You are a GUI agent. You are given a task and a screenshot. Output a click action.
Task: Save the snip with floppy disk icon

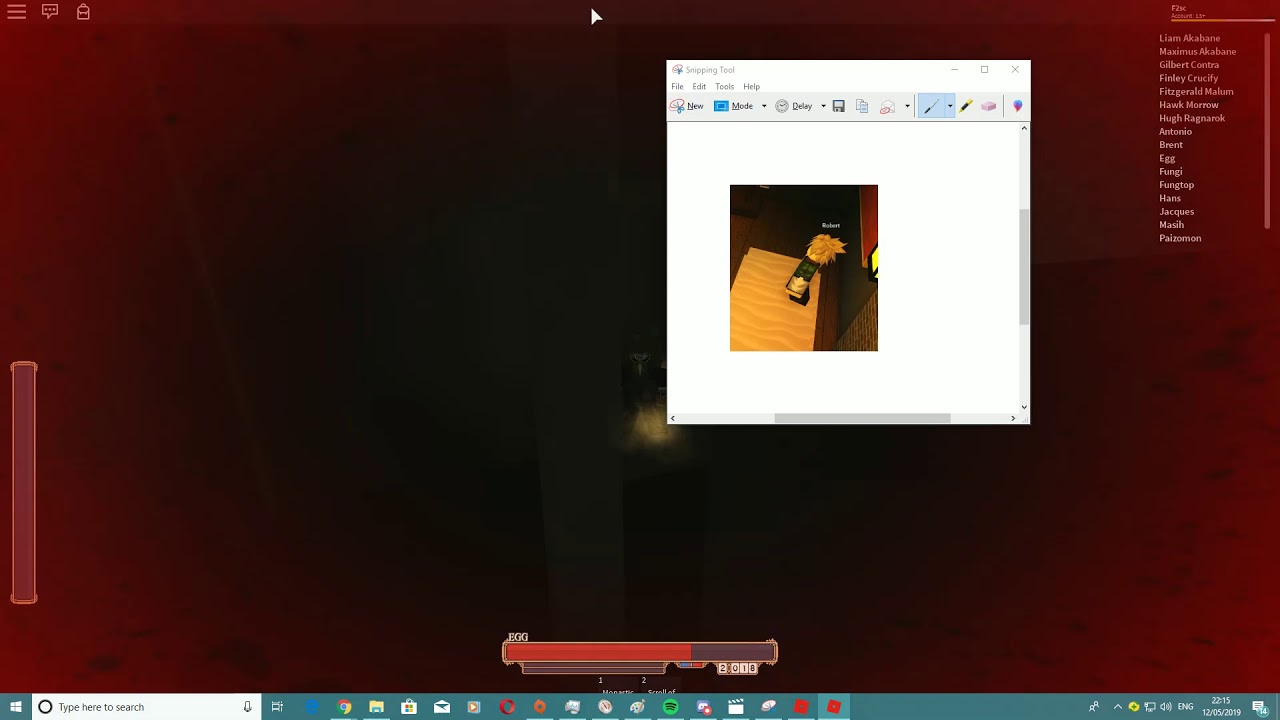[839, 106]
